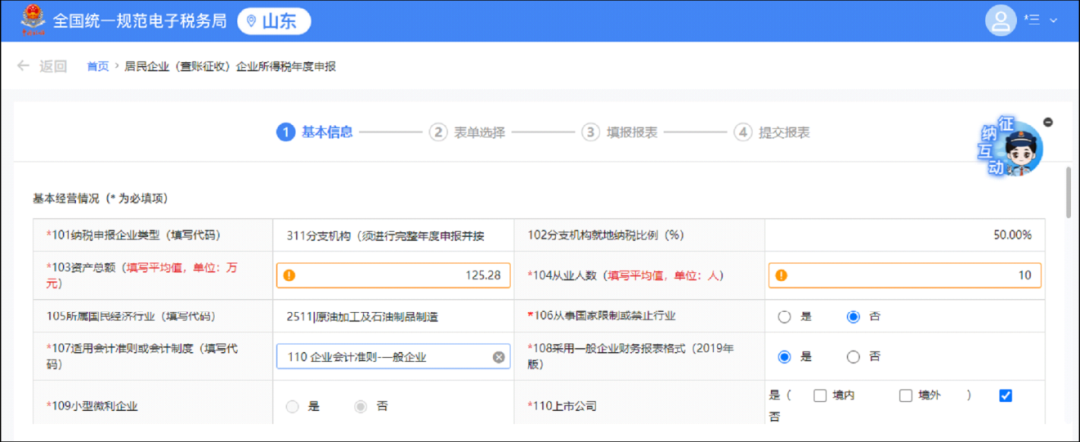This screenshot has height=442, width=1080.
Task: Click the 2511|原油加工及石油制品制造 industry value
Action: (363, 317)
